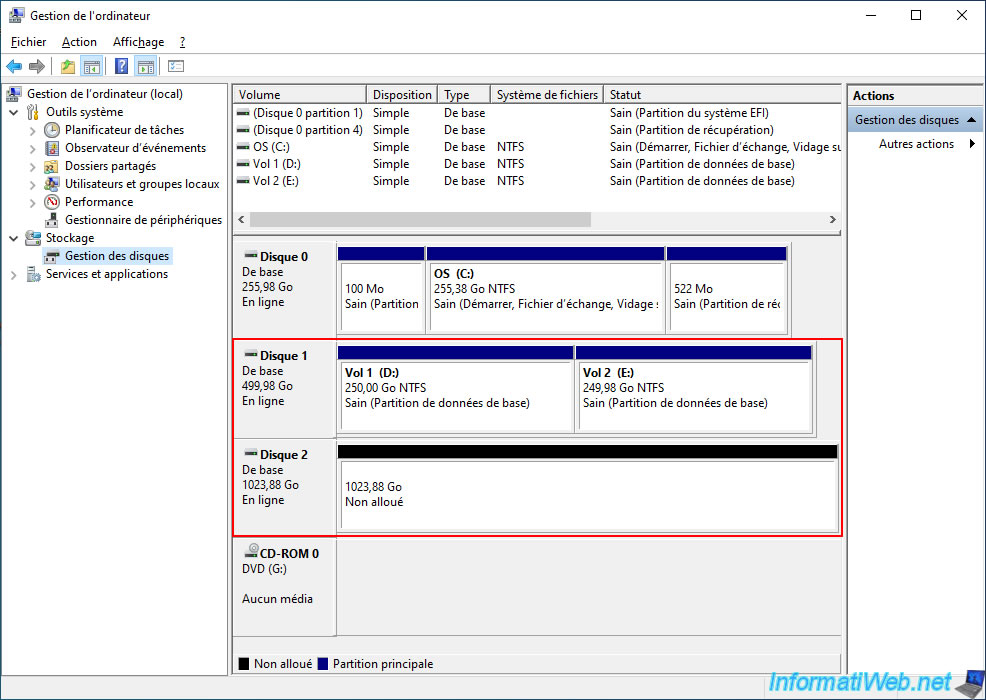
Task: Click the Planificateur de tâches clock icon
Action: click(53, 130)
